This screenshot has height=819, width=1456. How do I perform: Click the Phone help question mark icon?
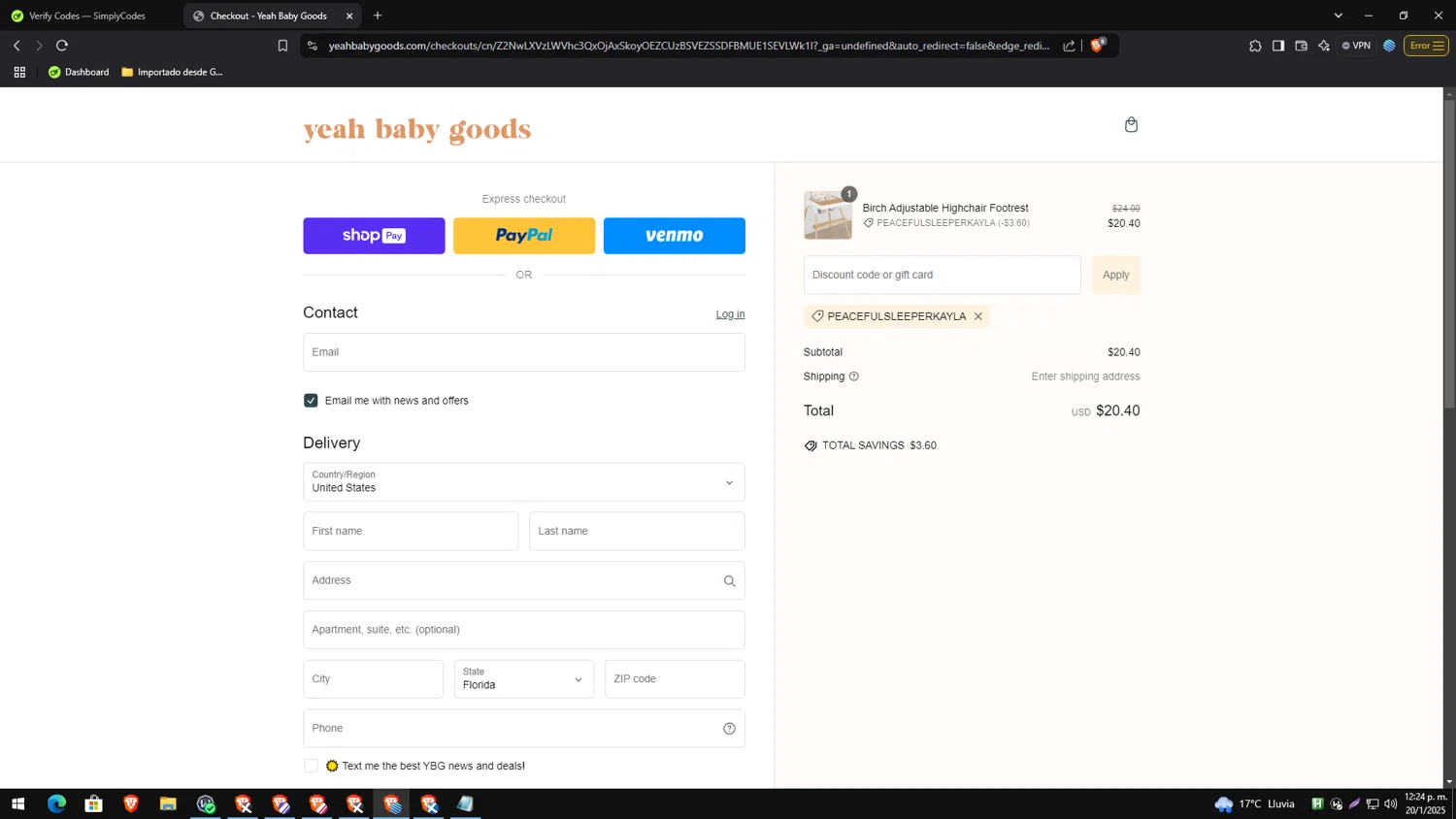pos(729,729)
